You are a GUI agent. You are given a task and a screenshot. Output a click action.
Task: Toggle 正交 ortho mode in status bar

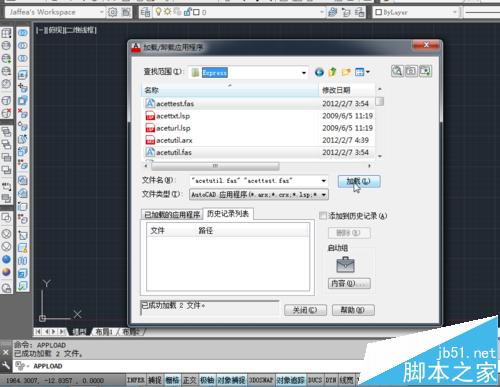point(190,380)
